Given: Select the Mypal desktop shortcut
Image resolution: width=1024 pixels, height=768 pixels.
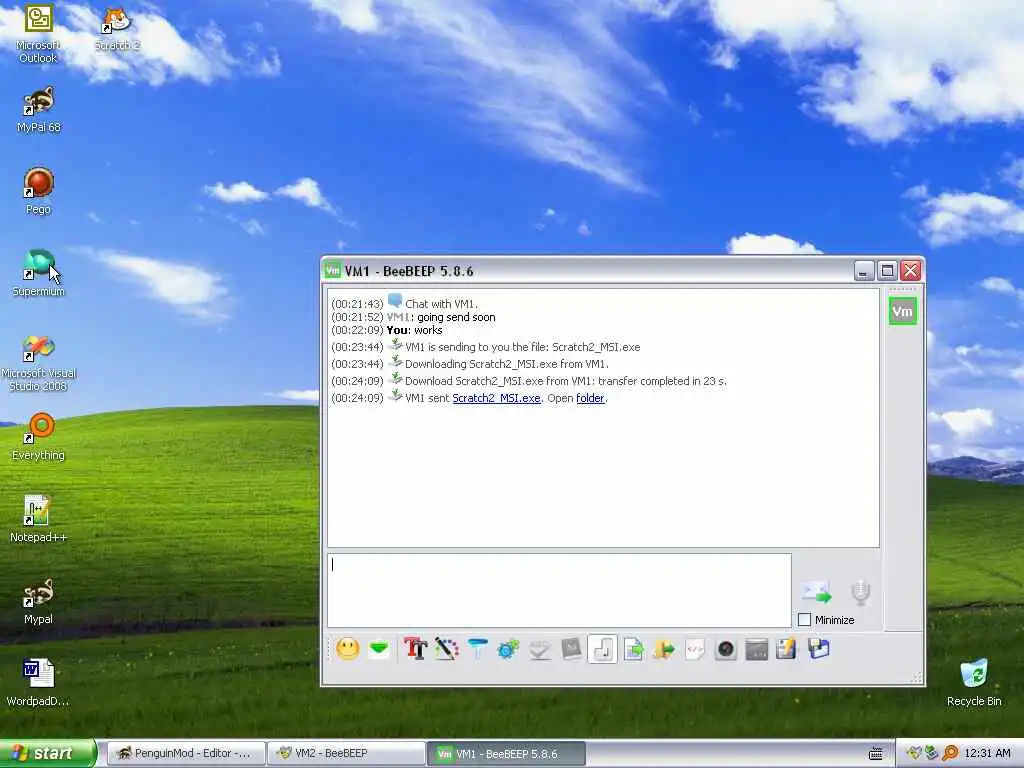Looking at the screenshot, I should [x=39, y=601].
